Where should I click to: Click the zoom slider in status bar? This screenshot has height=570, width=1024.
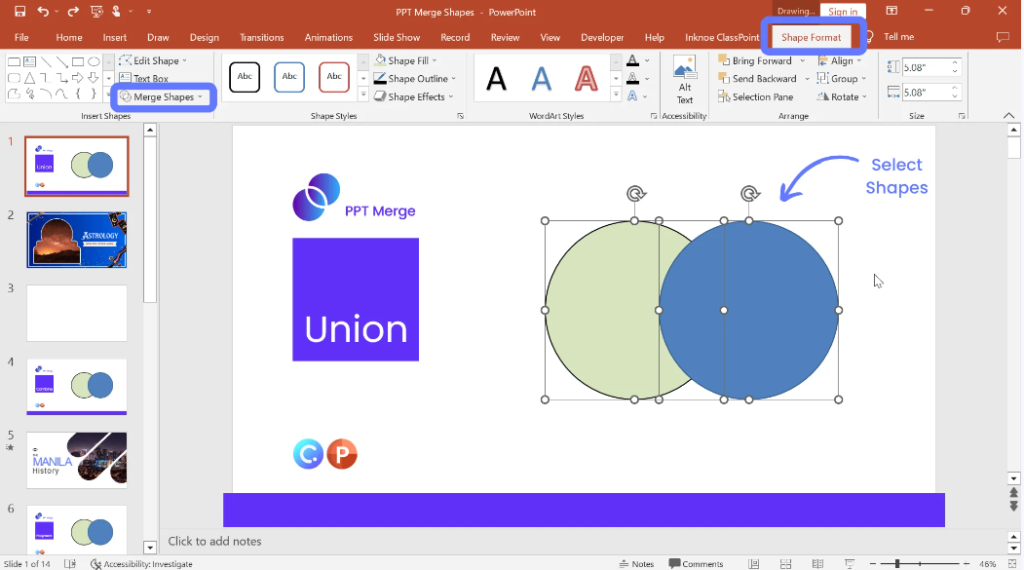pos(896,564)
